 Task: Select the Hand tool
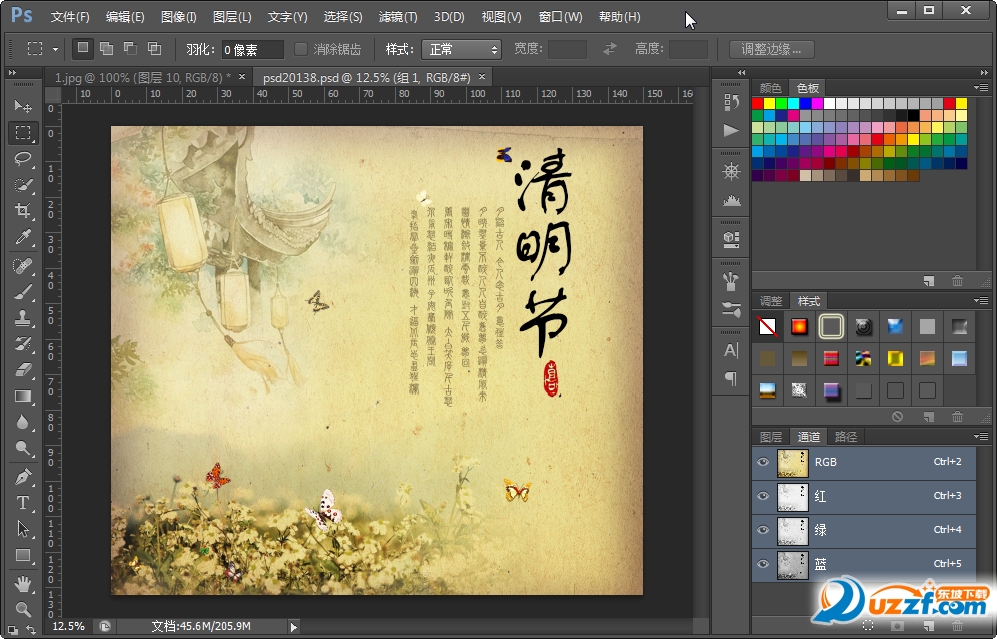[23, 582]
